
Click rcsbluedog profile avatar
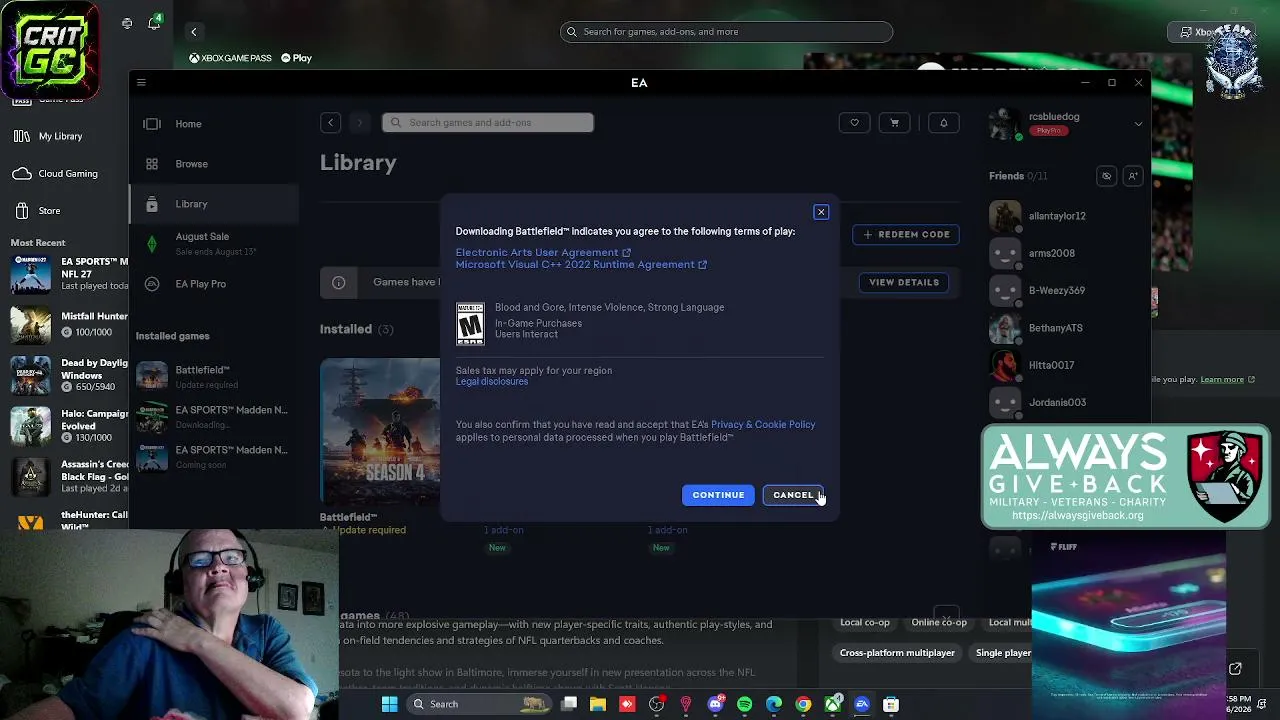pos(1005,124)
